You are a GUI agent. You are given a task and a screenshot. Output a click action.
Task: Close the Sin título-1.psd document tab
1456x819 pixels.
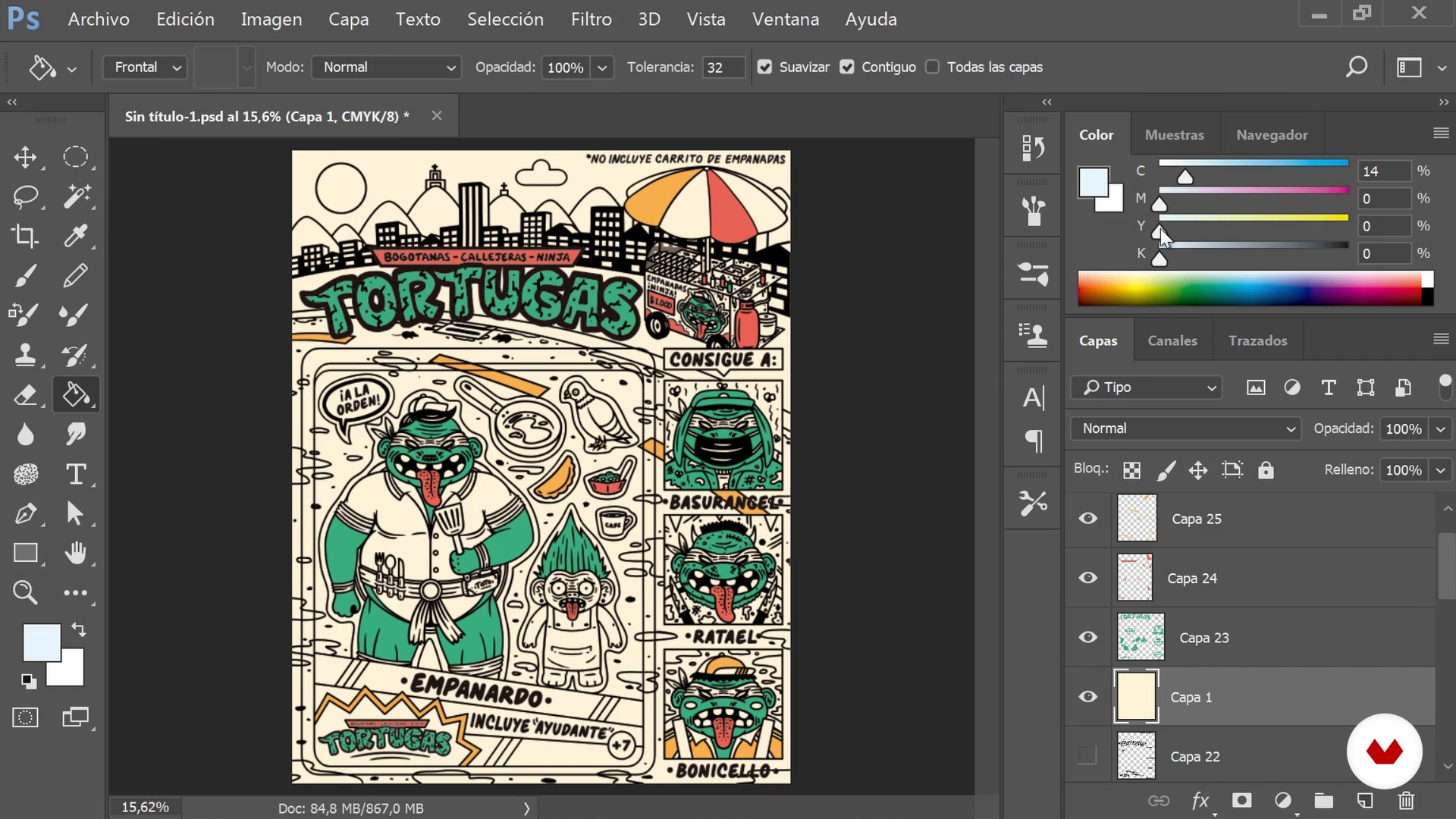437,115
